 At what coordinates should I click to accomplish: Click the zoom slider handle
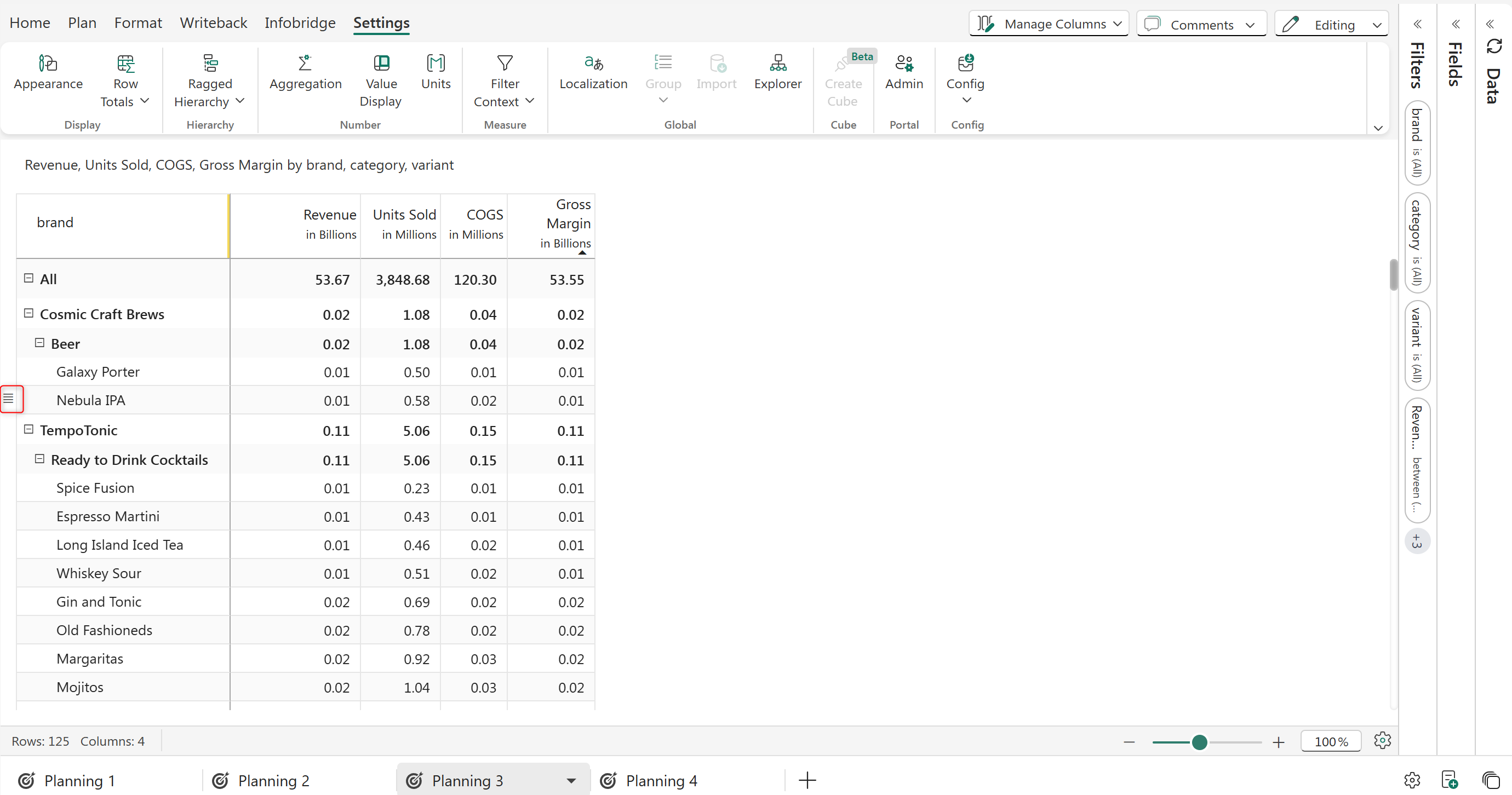point(1199,742)
